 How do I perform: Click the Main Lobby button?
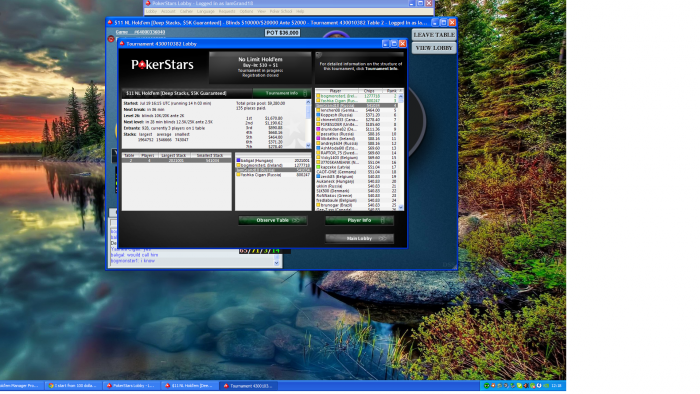359,239
